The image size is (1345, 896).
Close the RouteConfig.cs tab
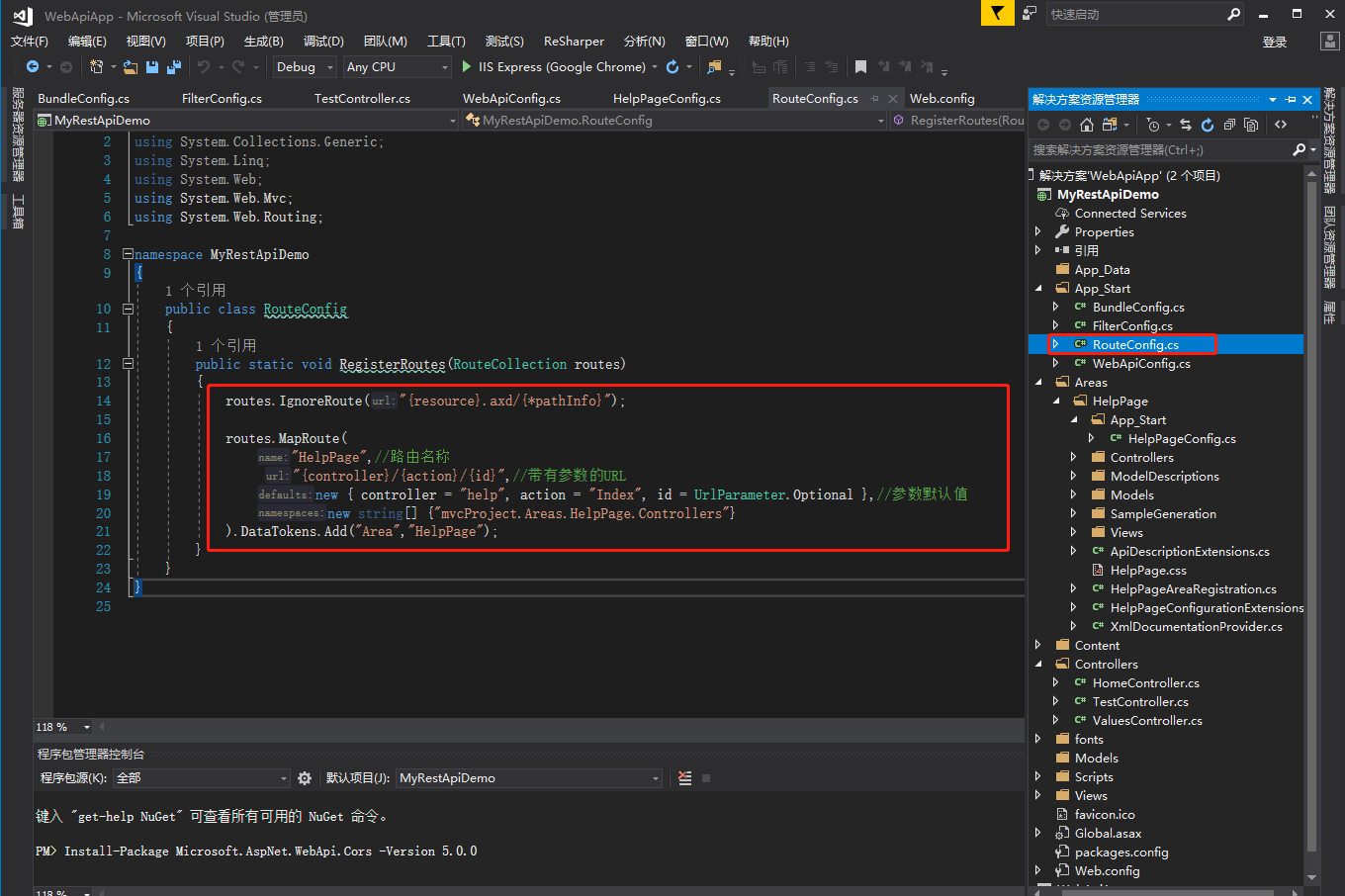point(893,99)
